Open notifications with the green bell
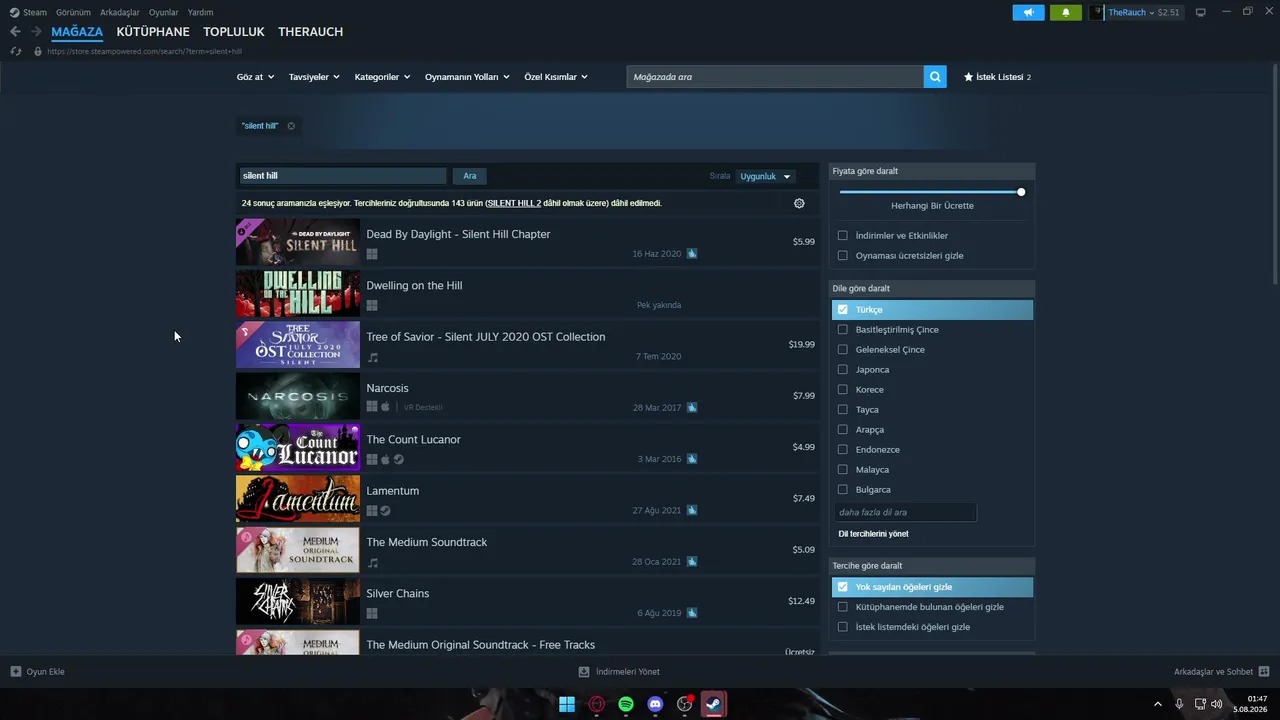Viewport: 1280px width, 720px height. point(1066,12)
